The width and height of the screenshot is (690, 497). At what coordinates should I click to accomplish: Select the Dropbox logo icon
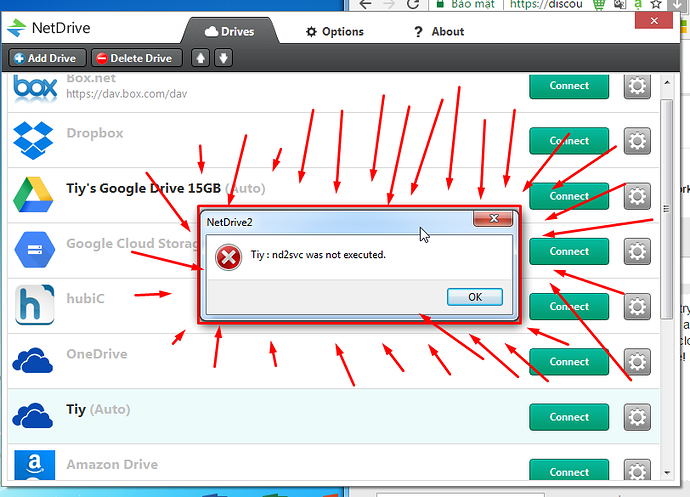(33, 140)
